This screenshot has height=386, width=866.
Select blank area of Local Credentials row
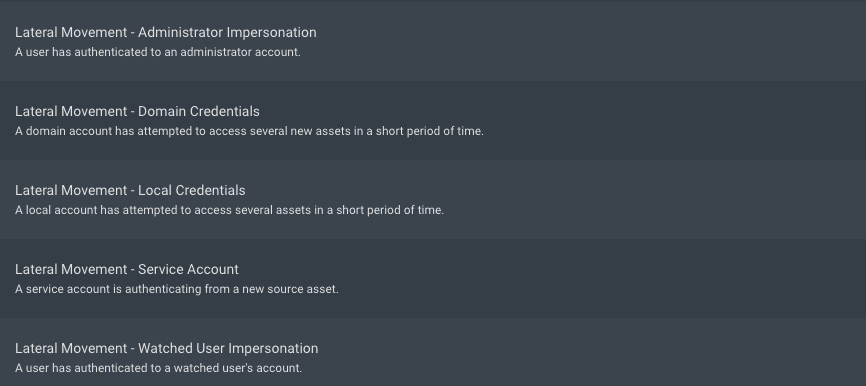pyautogui.click(x=663, y=199)
